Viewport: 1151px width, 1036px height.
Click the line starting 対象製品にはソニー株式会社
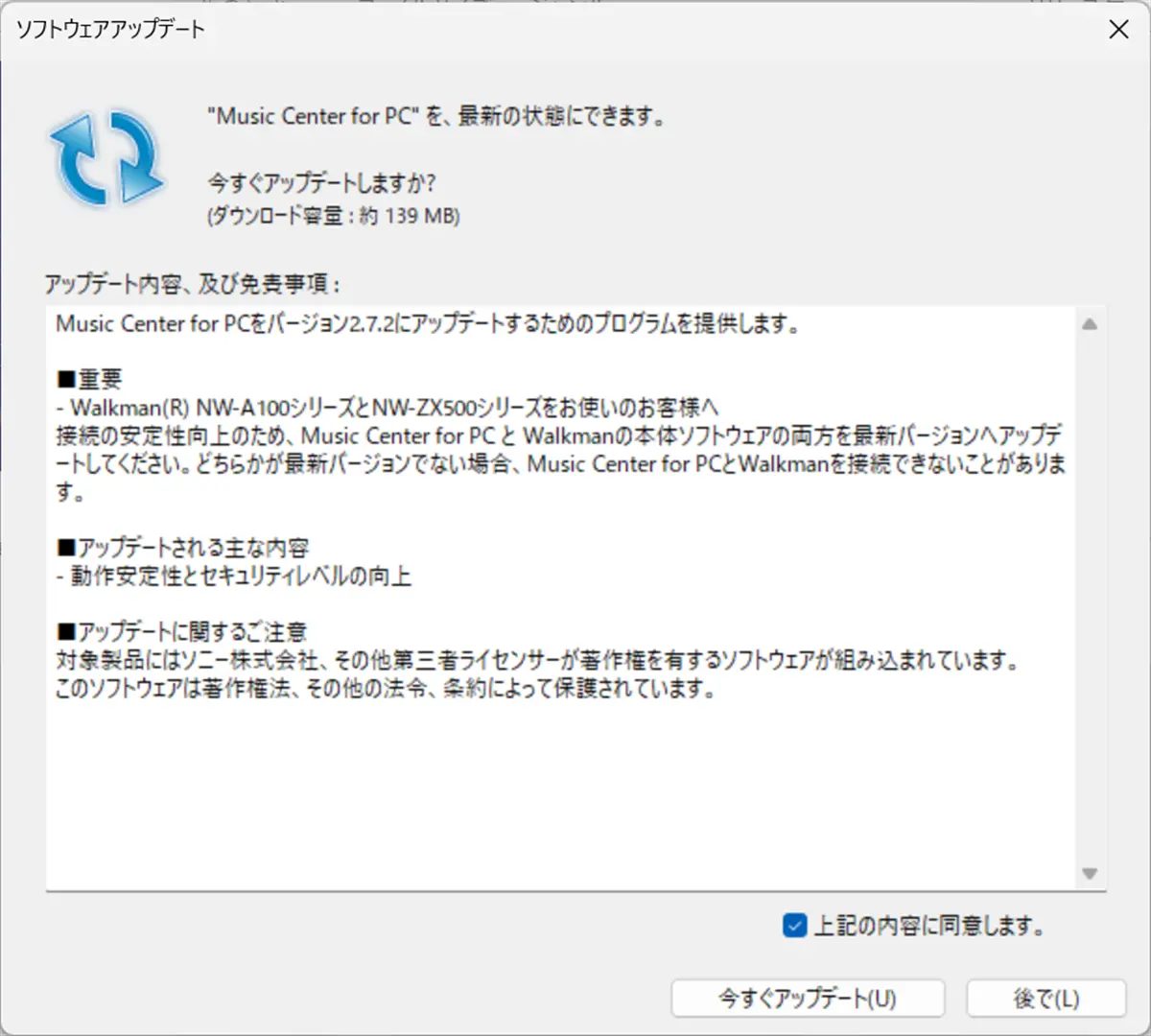point(537,661)
